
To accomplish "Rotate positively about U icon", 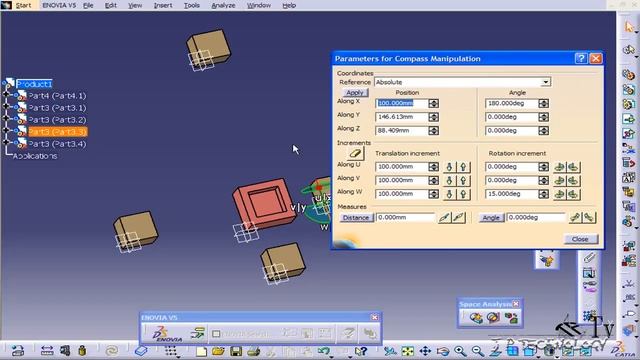I will (573, 167).
